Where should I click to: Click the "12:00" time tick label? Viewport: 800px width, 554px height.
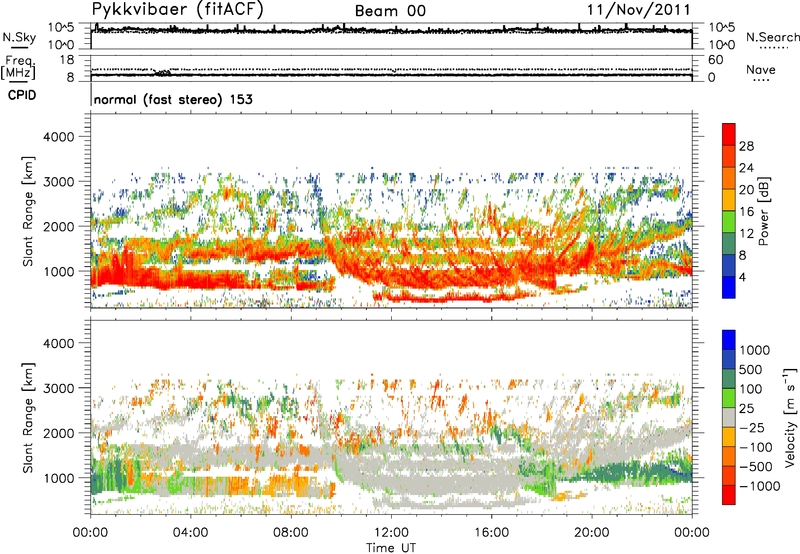(x=391, y=533)
